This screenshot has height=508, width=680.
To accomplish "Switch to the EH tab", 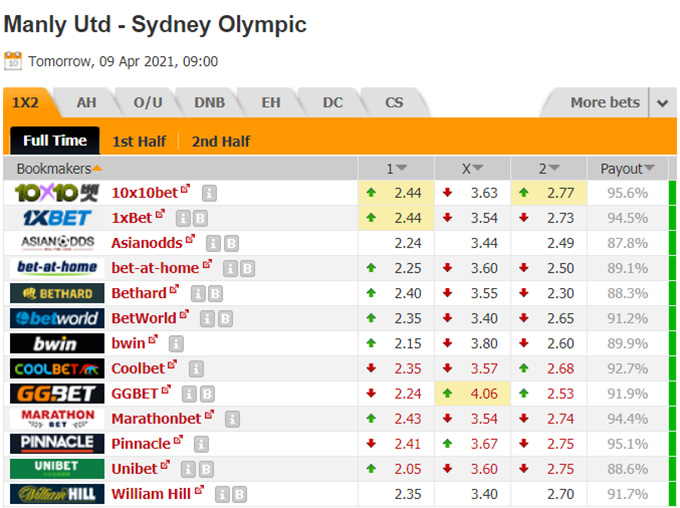I will [271, 103].
